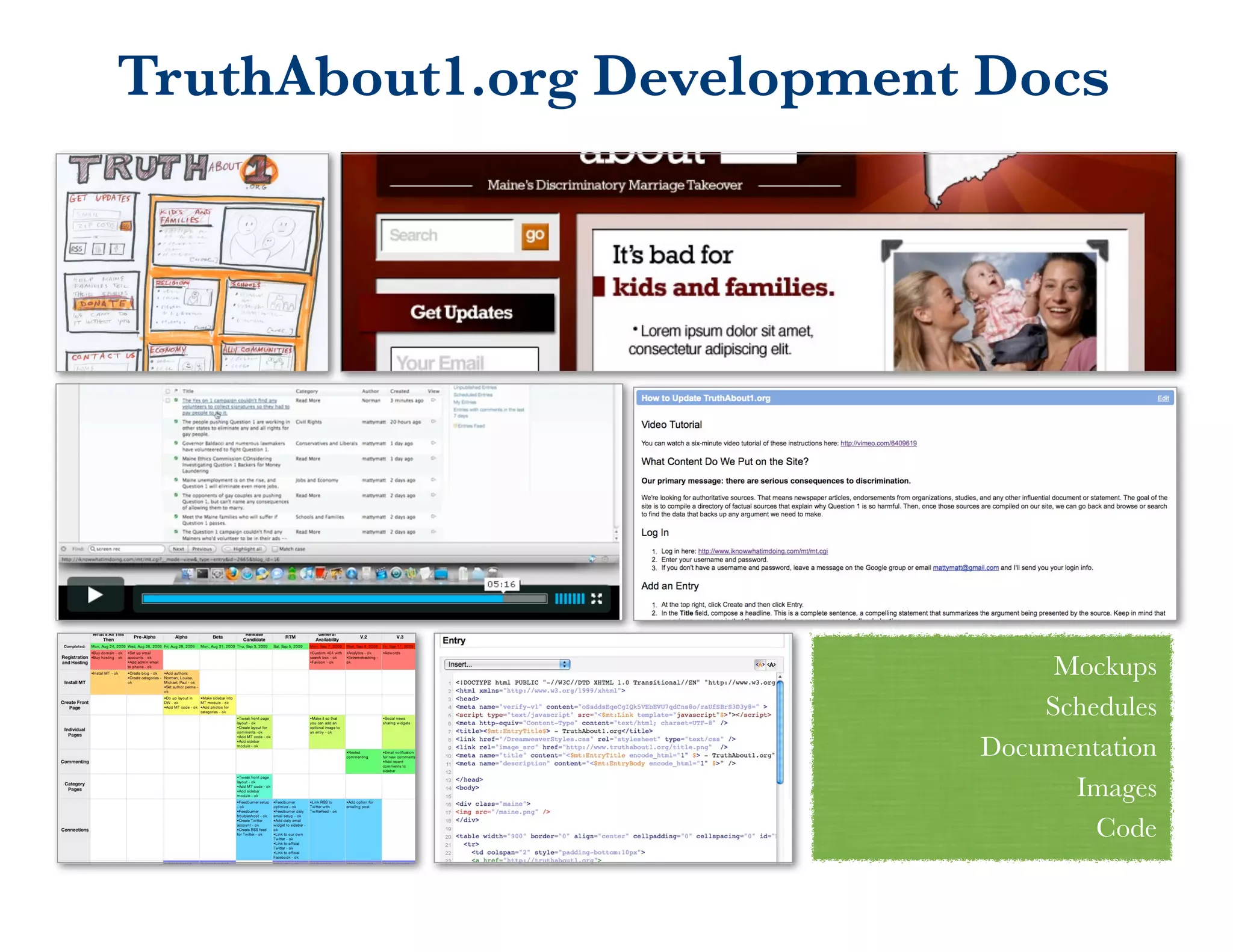Check the select-all box beside Title column
This screenshot has width=1233, height=952.
(x=168, y=391)
